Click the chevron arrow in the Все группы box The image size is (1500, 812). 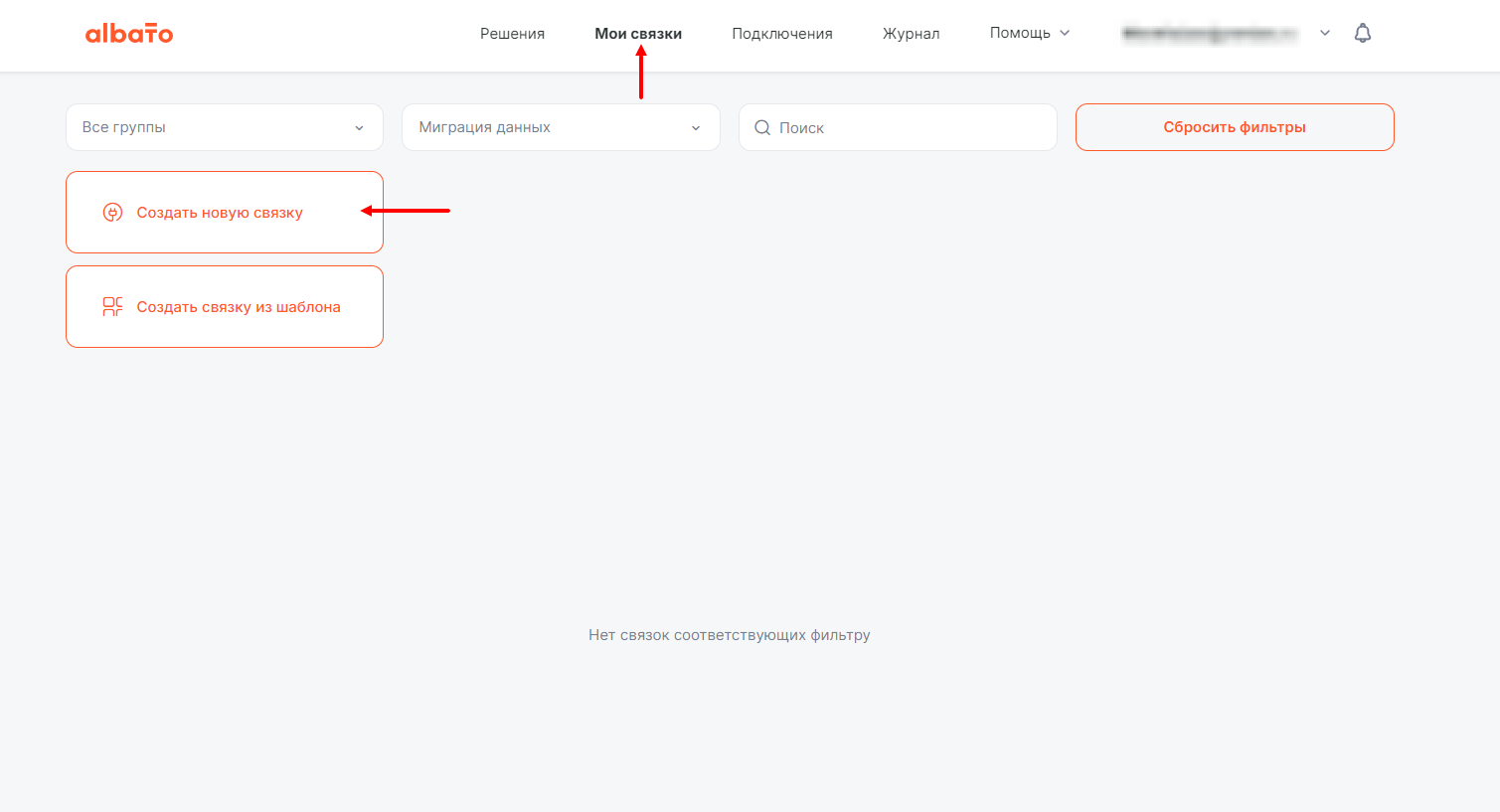(359, 128)
